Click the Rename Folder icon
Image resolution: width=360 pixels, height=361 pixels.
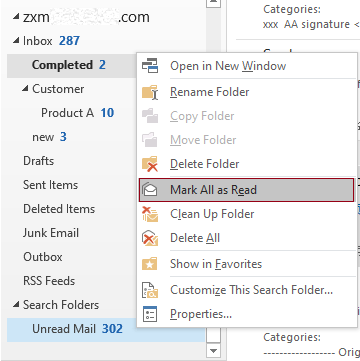150,92
